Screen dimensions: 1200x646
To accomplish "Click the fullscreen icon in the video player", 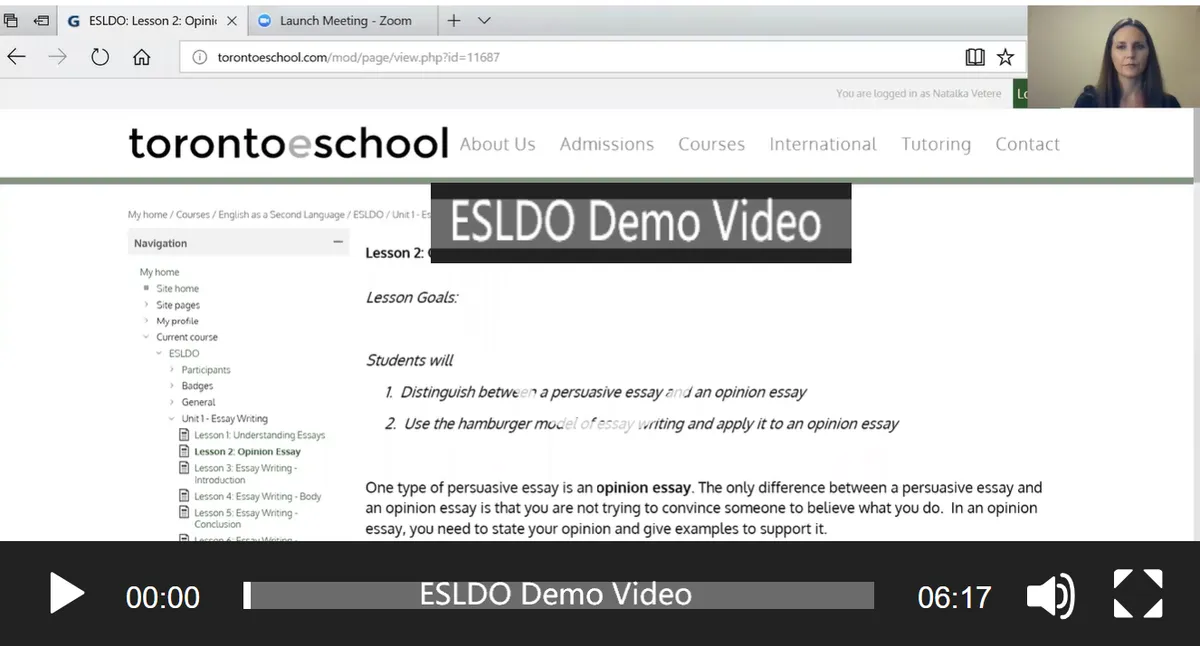I will coord(1138,593).
